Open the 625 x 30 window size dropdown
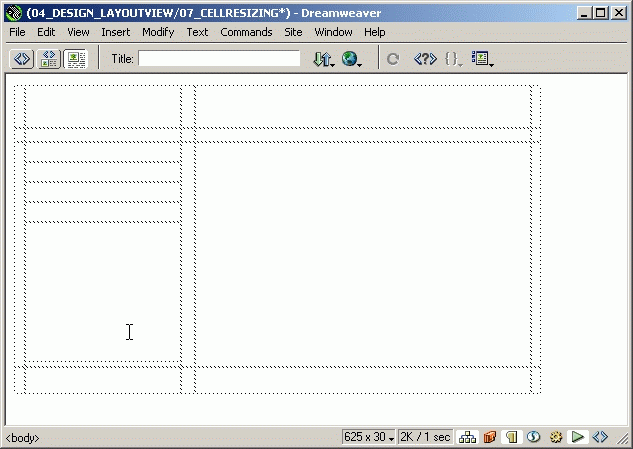 (369, 437)
